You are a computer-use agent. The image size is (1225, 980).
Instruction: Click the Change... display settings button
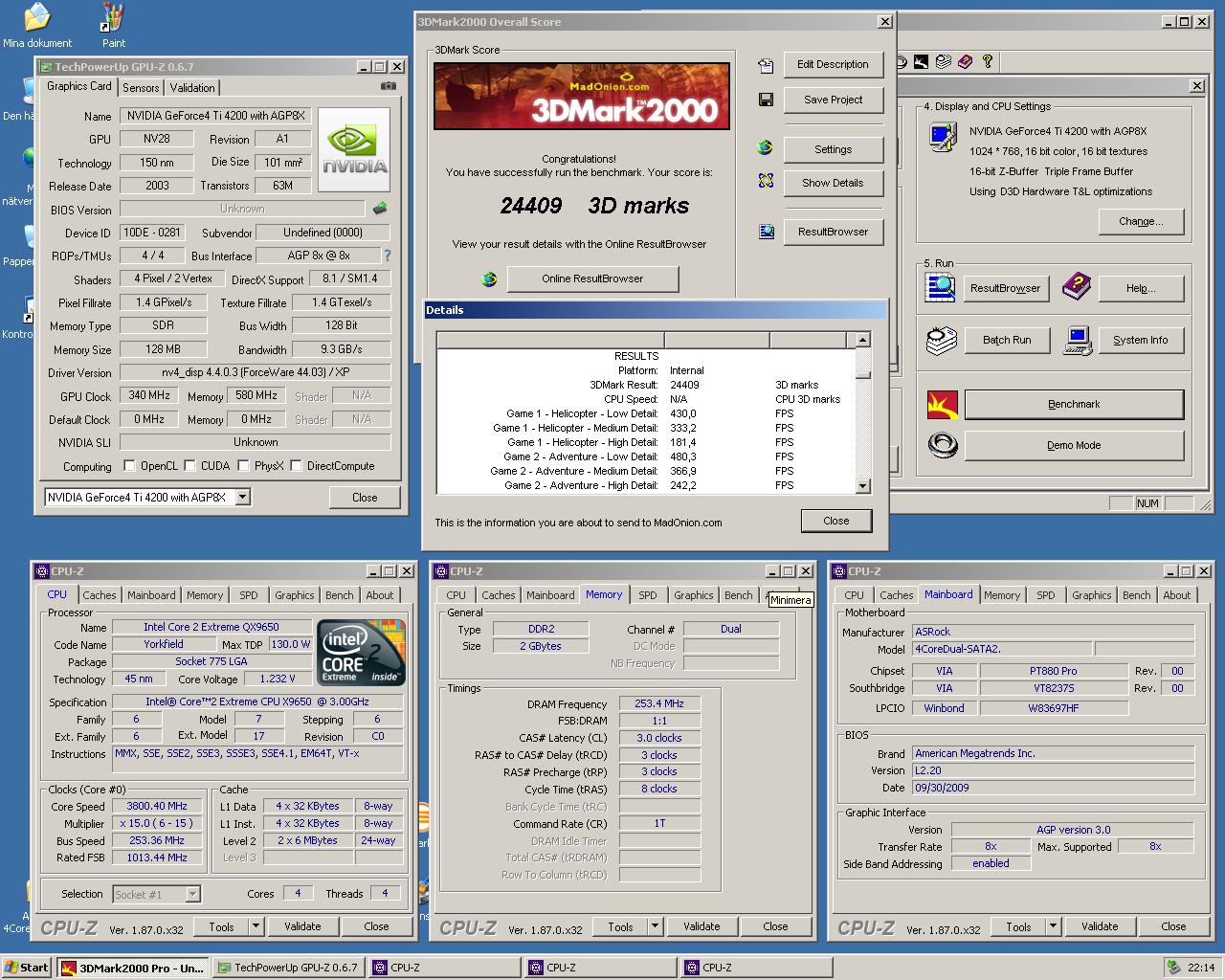(1141, 221)
